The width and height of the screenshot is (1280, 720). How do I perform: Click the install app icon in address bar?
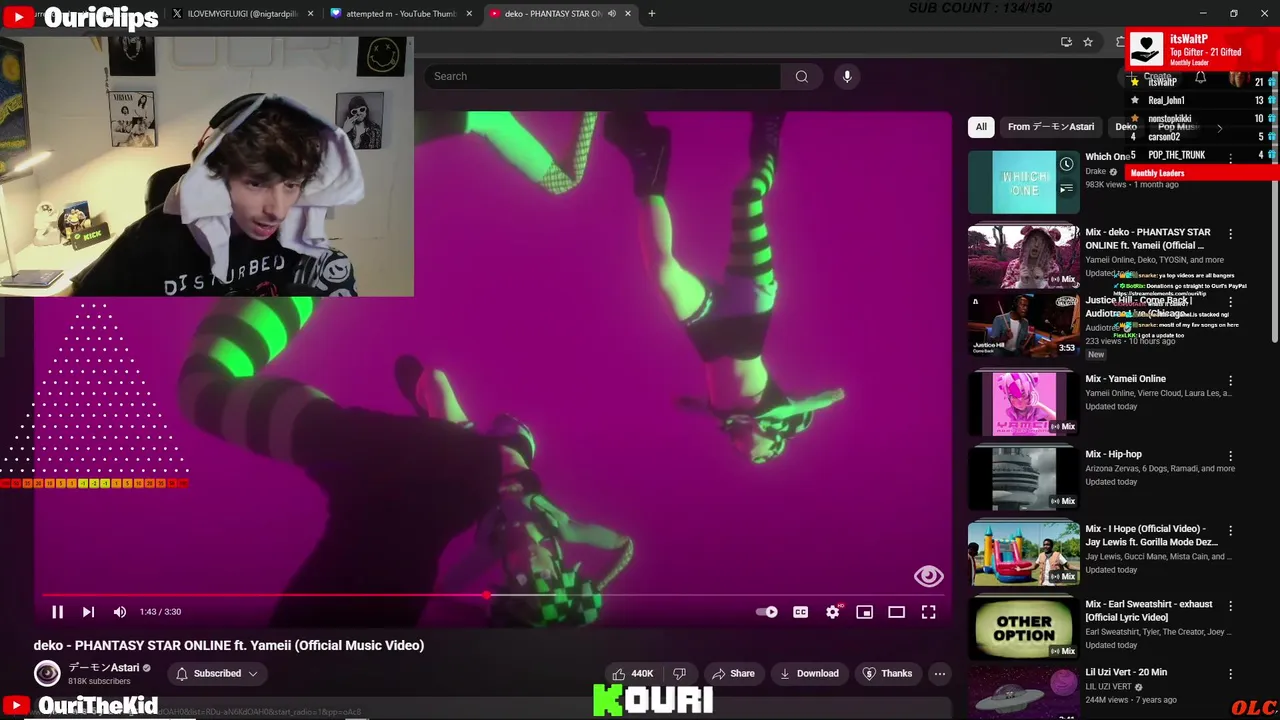pos(1066,42)
